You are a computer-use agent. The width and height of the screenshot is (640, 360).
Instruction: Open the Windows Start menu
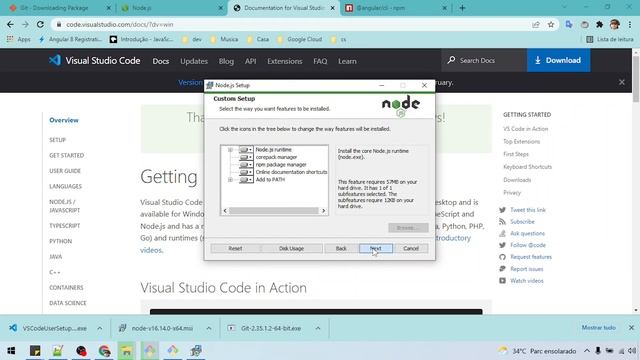(x=11, y=351)
